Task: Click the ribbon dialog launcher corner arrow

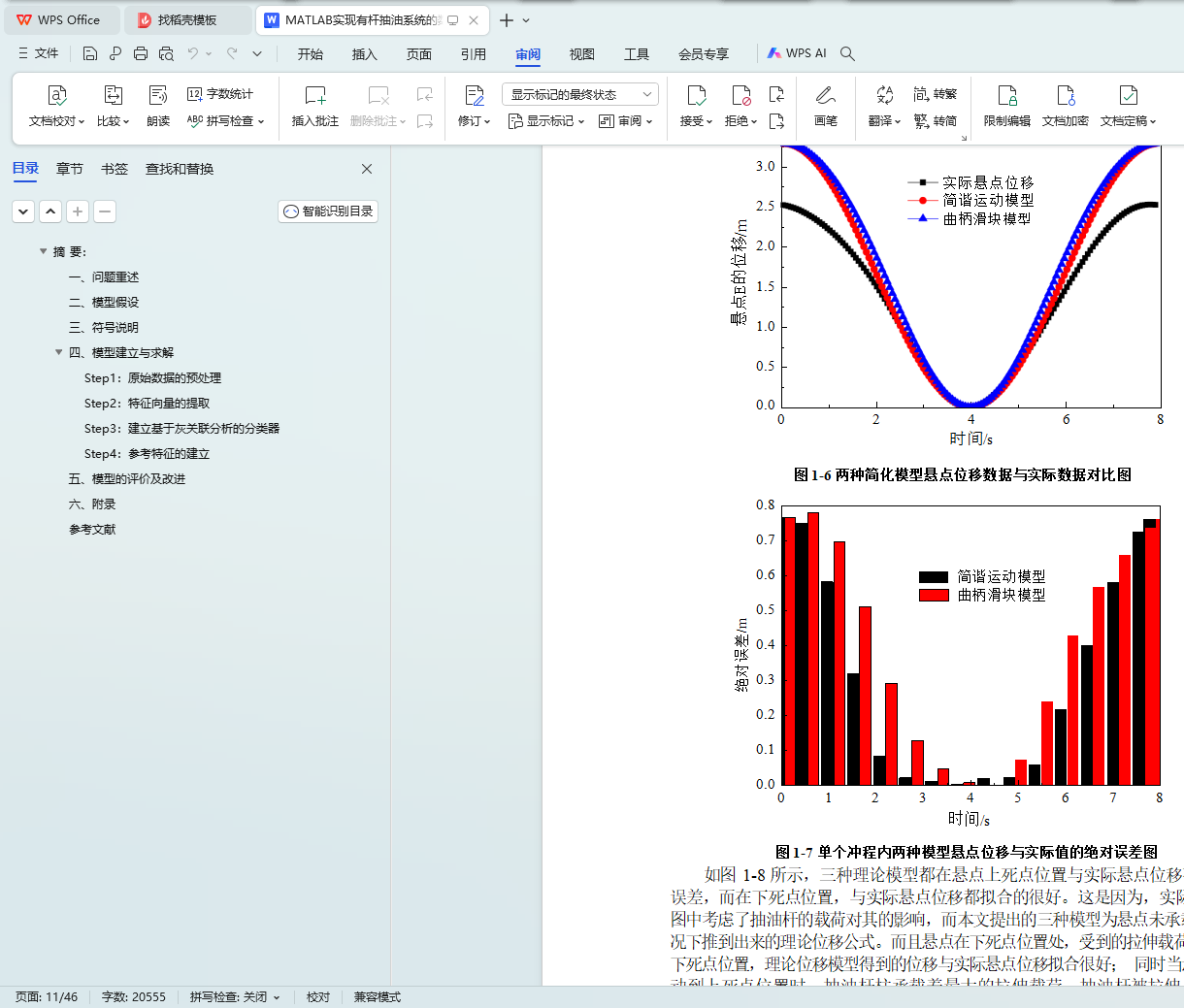Action: 964,138
